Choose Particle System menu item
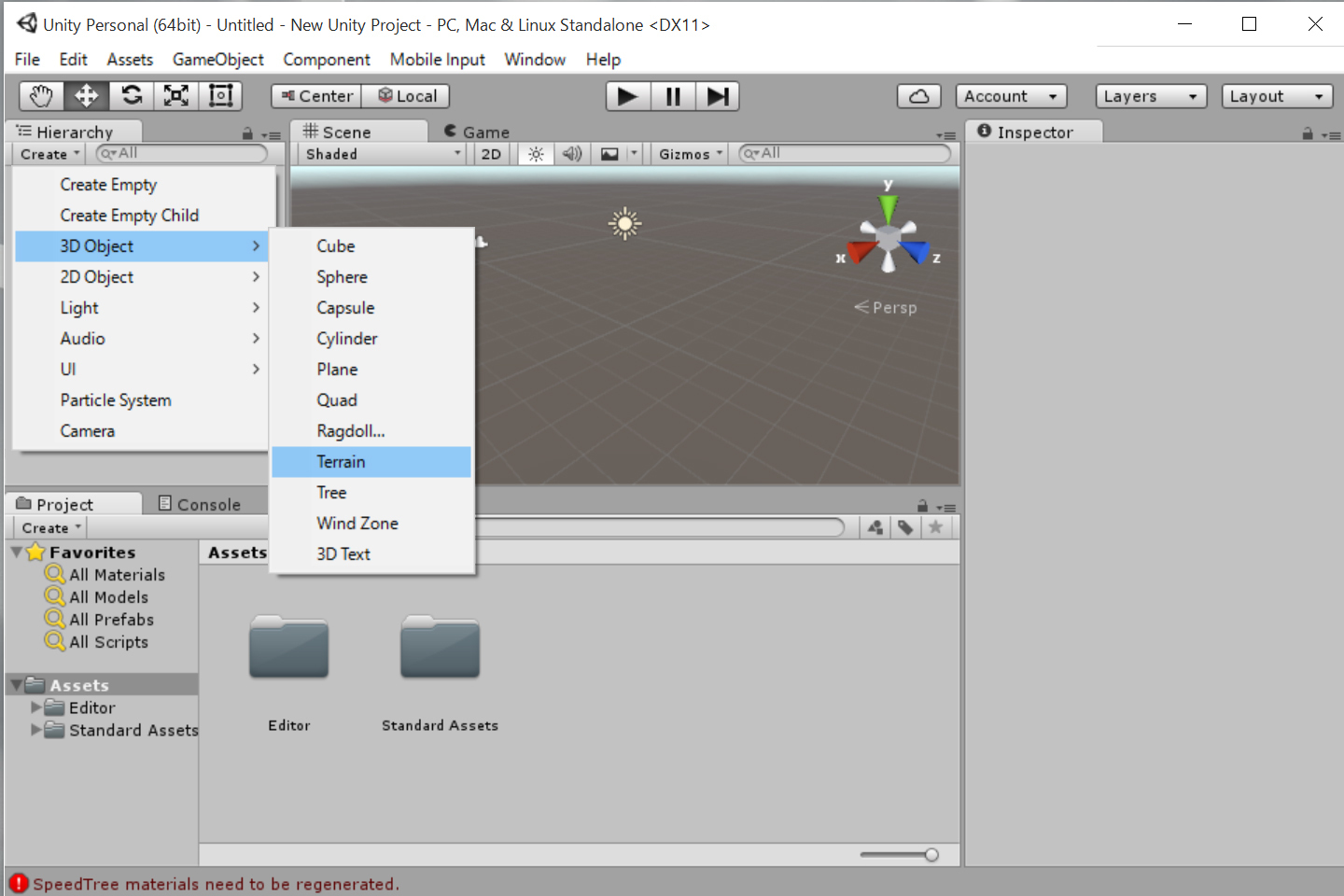Viewport: 1344px width, 896px height. click(x=143, y=400)
